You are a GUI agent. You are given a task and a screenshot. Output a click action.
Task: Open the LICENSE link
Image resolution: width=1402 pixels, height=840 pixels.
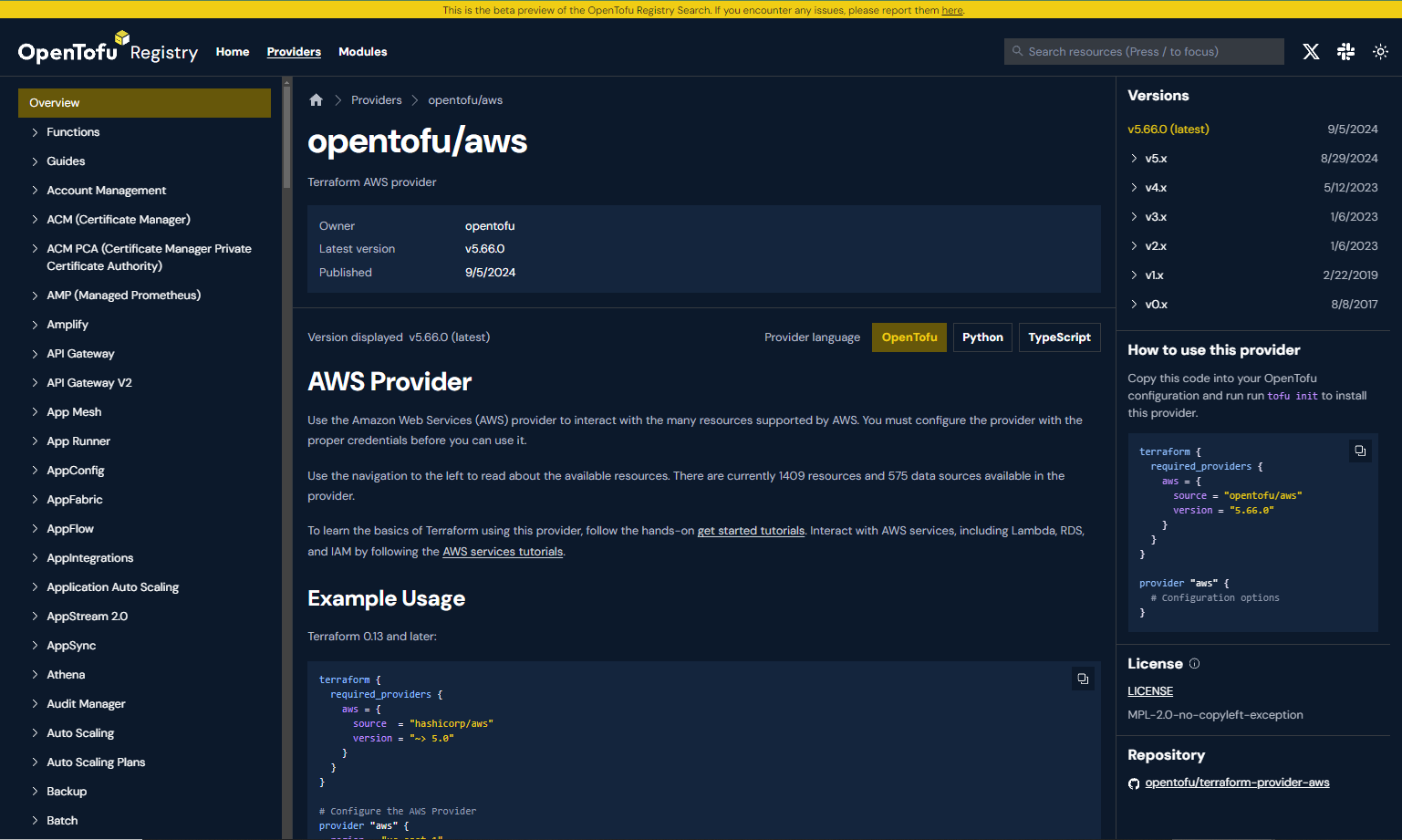pyautogui.click(x=1150, y=691)
